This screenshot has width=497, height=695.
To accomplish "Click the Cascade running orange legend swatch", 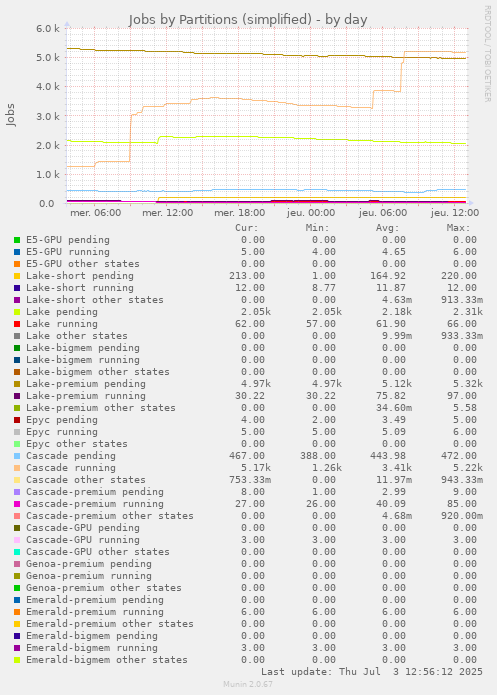I will (17, 468).
